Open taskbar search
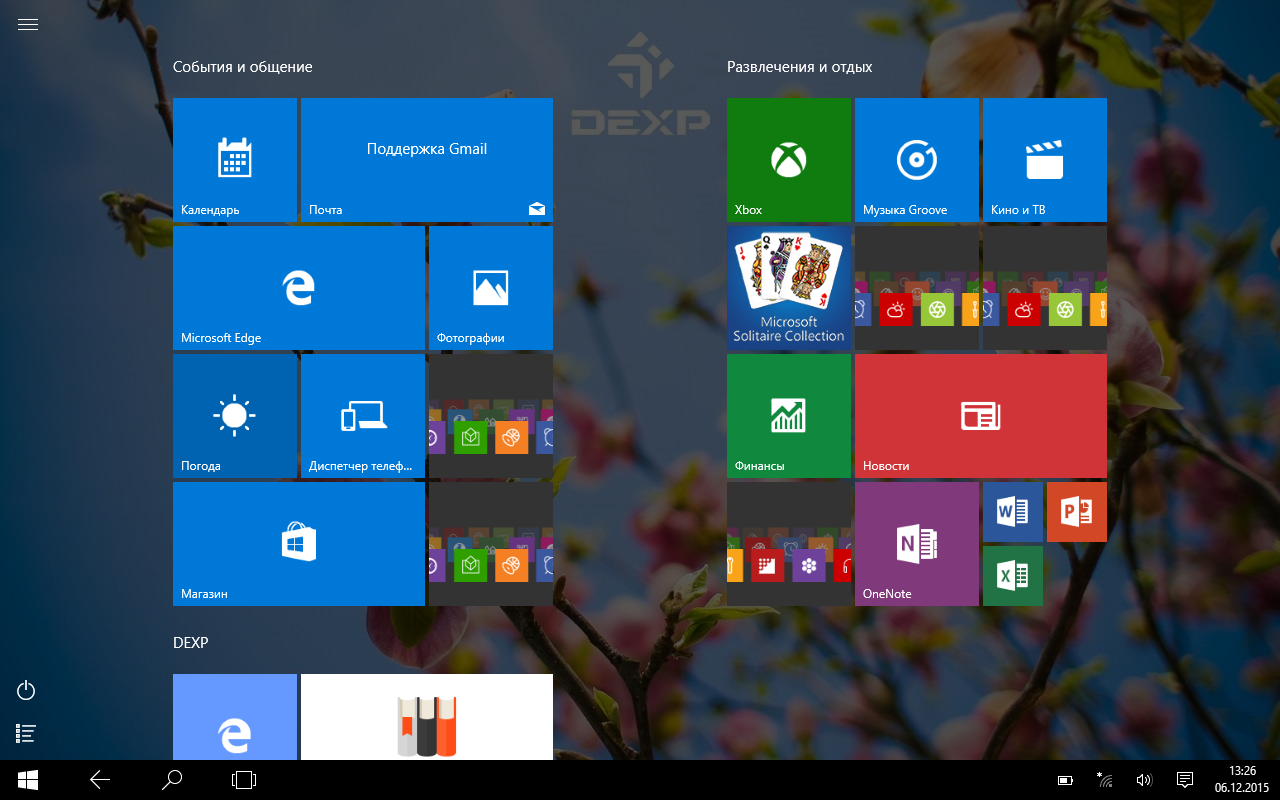The height and width of the screenshot is (800, 1280). (x=172, y=780)
